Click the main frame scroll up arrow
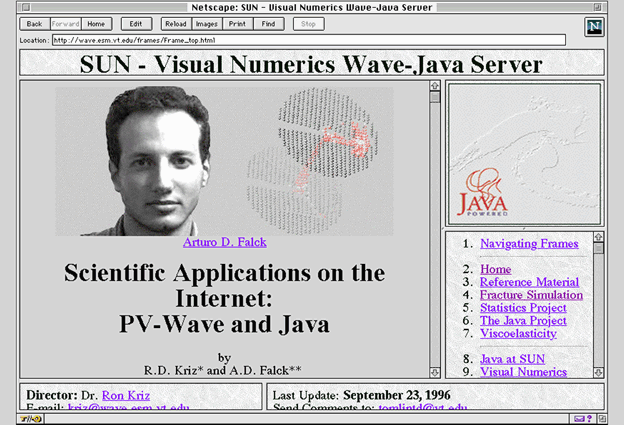The height and width of the screenshot is (425, 624). [x=435, y=86]
